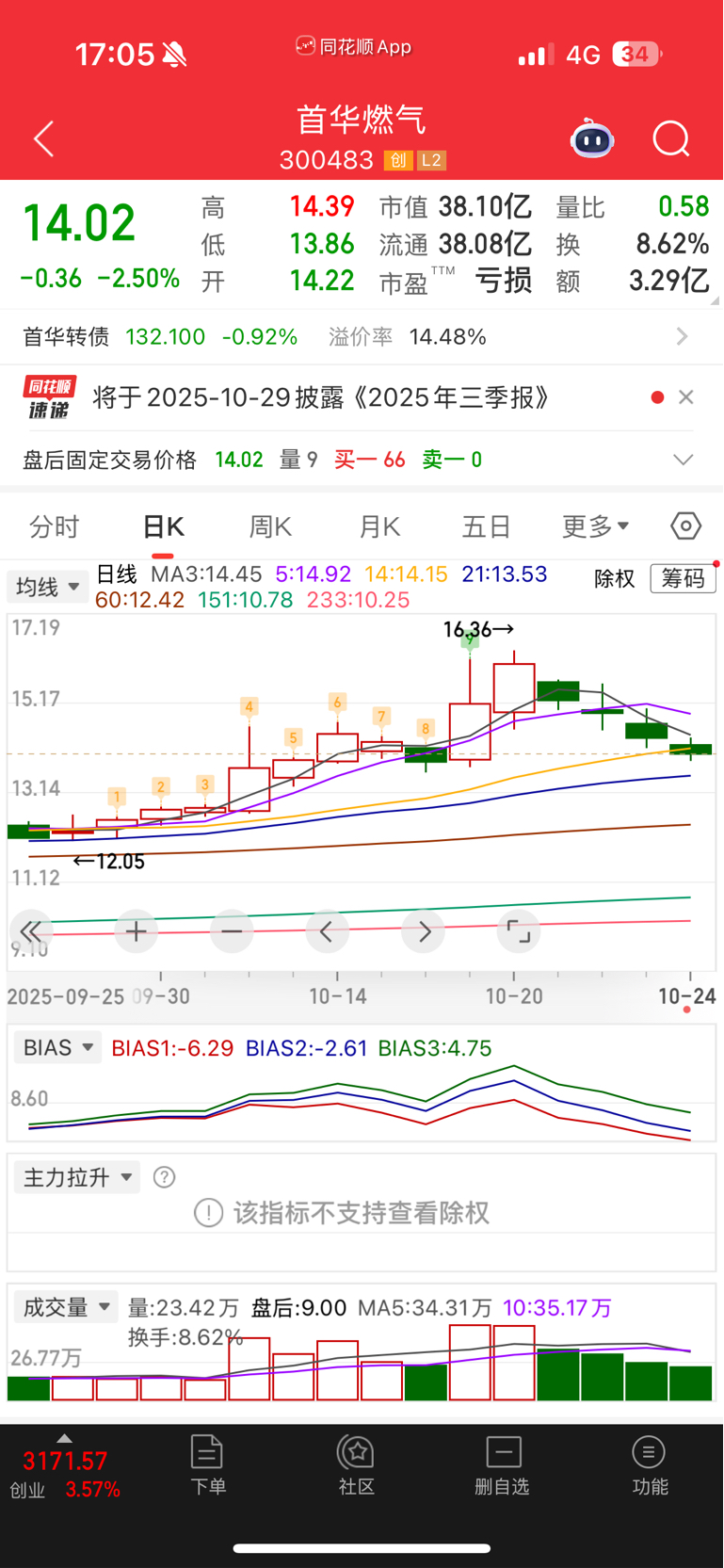Open hexagon chart settings icon
724x1568 pixels.
685,525
